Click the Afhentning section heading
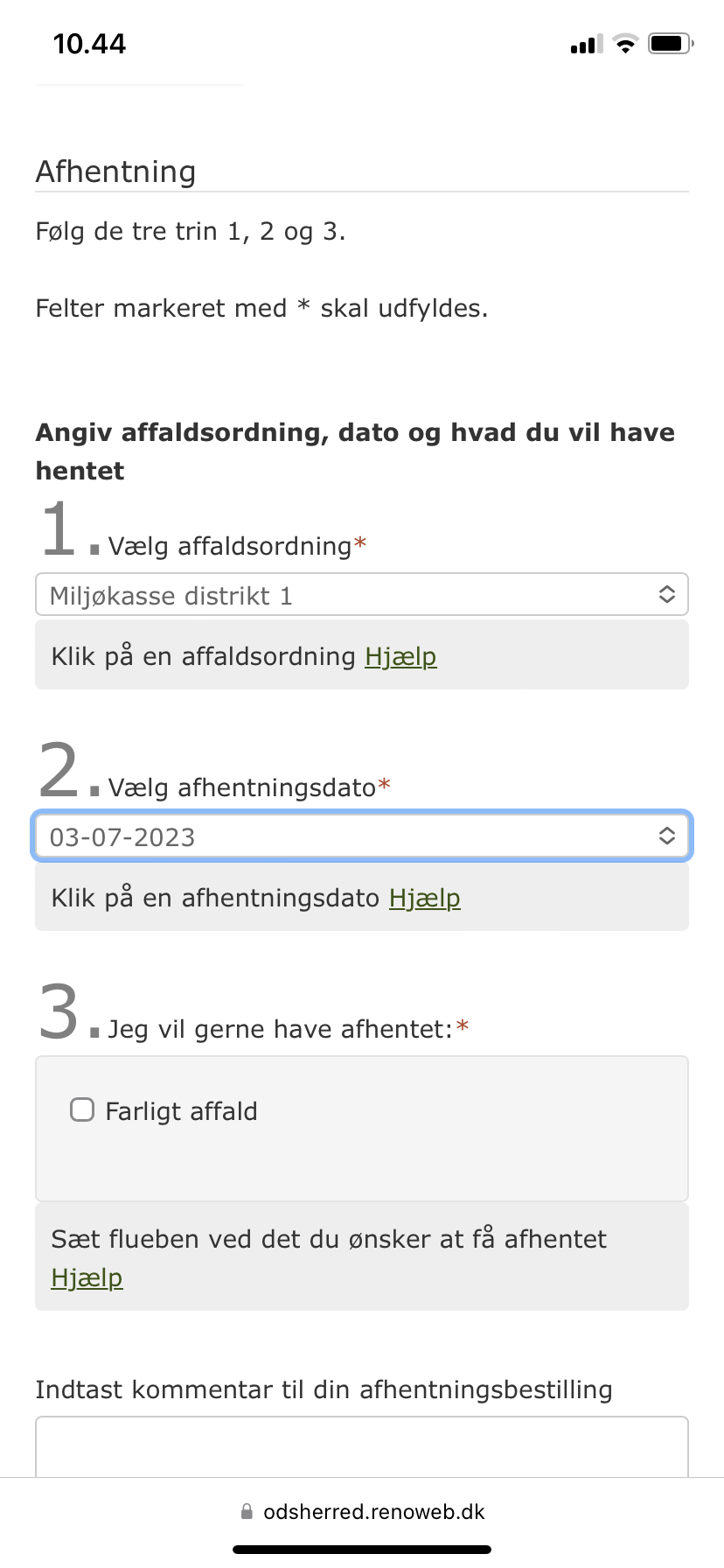724x1568 pixels. (115, 171)
